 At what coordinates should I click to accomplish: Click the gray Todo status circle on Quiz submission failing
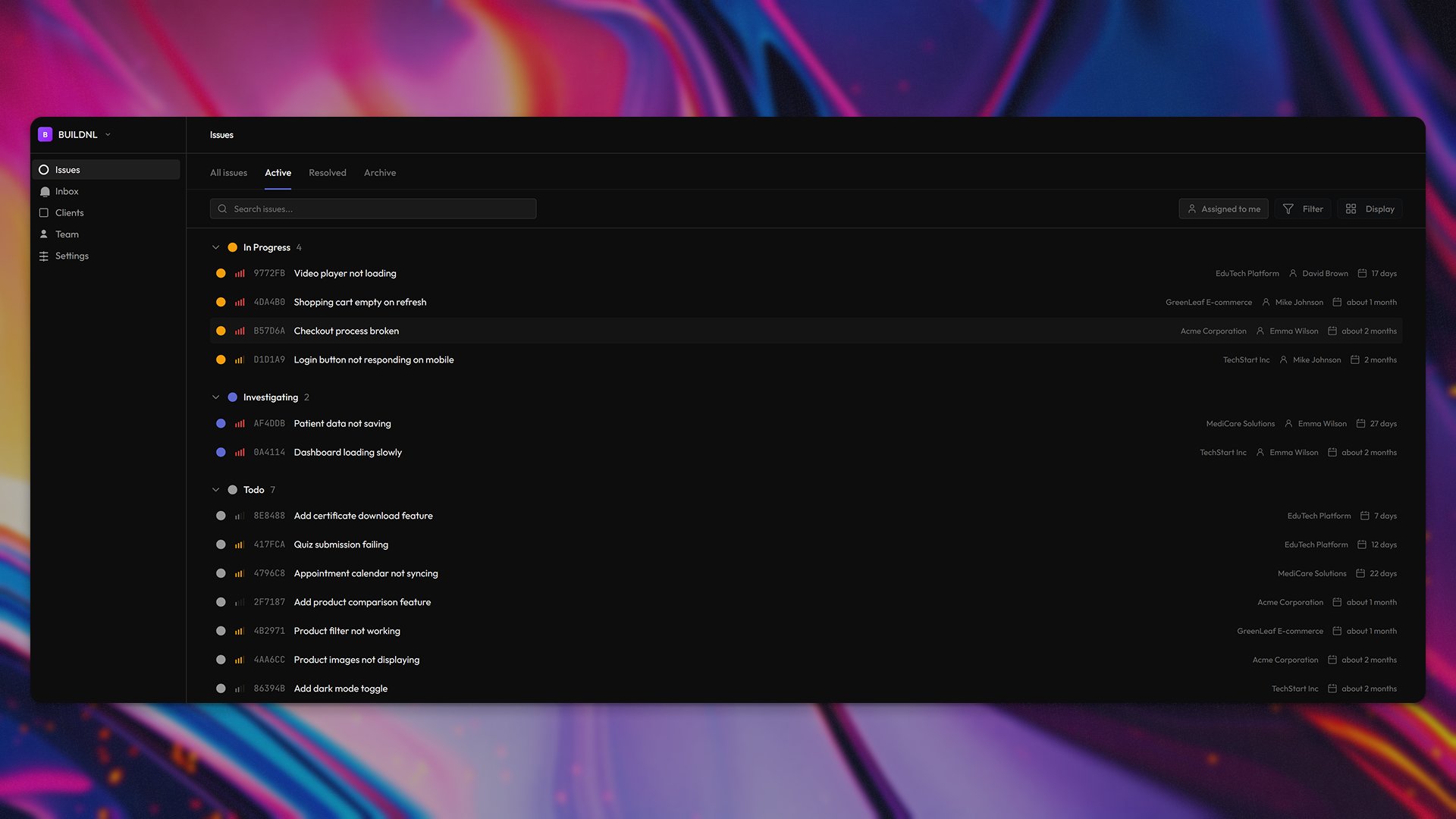[221, 544]
